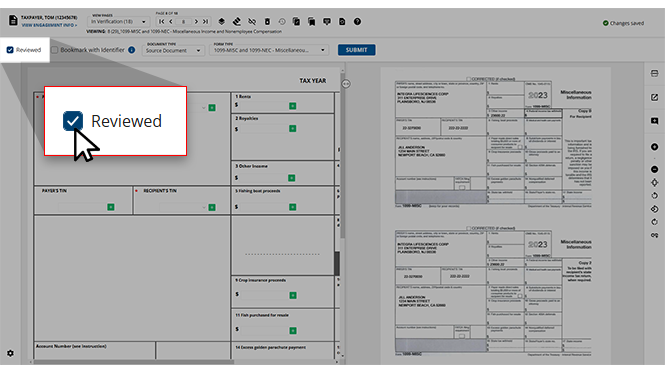
Task: Click the edit pencil icon in the viewer sidebar
Action: (654, 98)
